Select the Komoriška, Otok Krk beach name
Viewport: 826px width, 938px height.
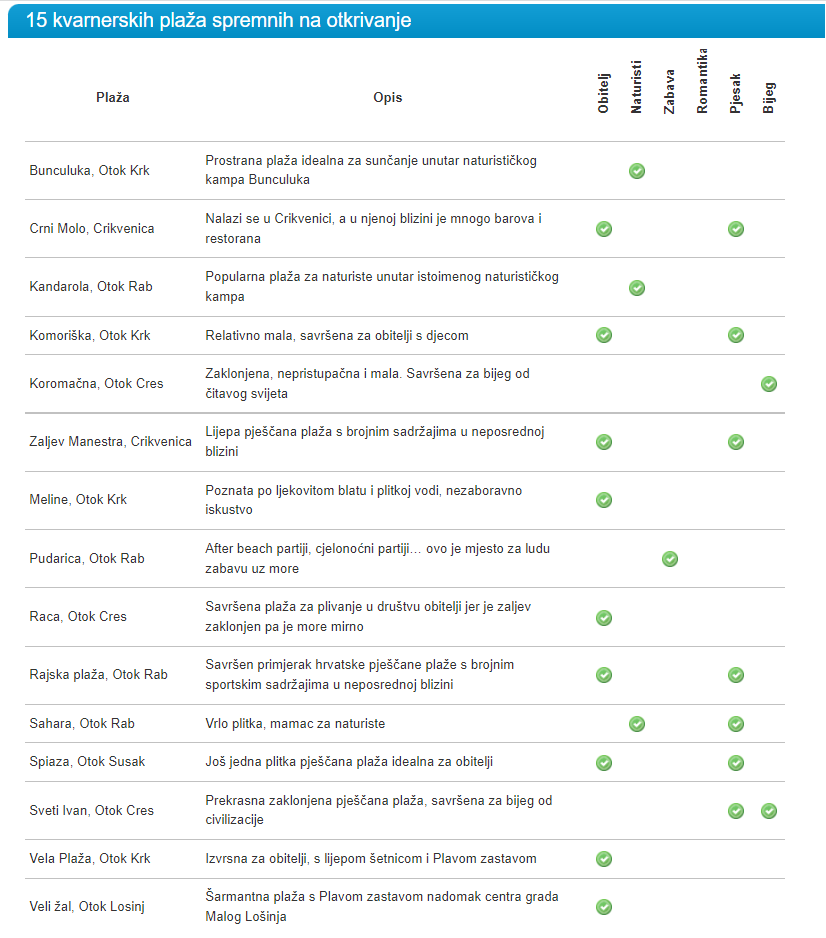(x=90, y=336)
